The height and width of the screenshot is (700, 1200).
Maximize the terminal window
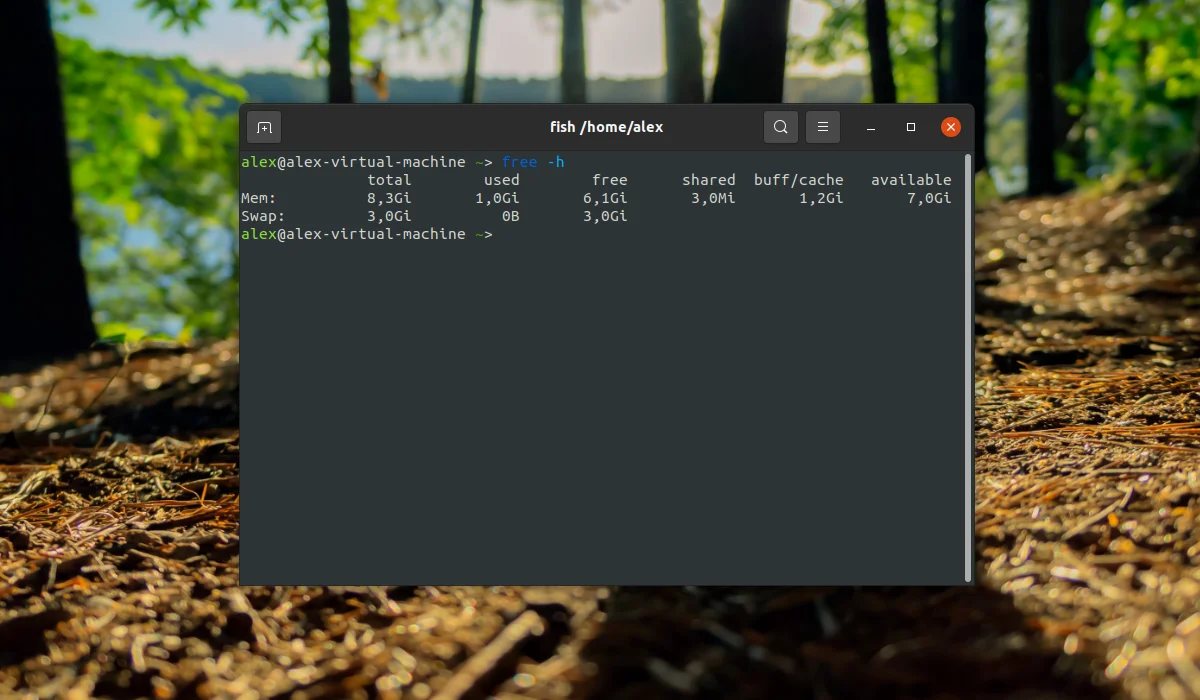[911, 127]
